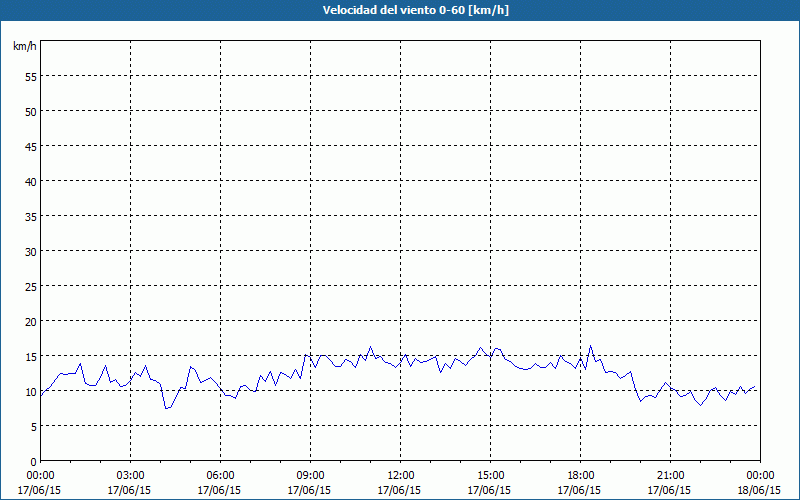
Task: Click the 09:00 time label
Action: 310,476
